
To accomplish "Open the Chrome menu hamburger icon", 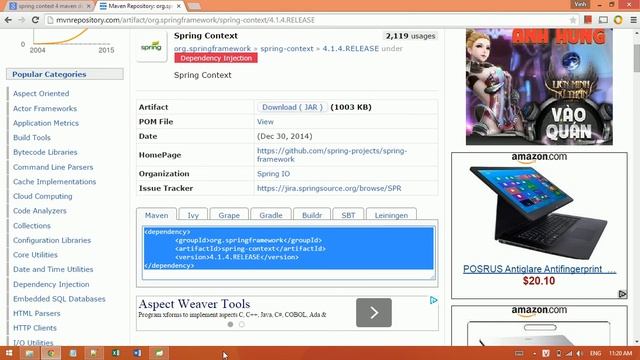I will [633, 20].
